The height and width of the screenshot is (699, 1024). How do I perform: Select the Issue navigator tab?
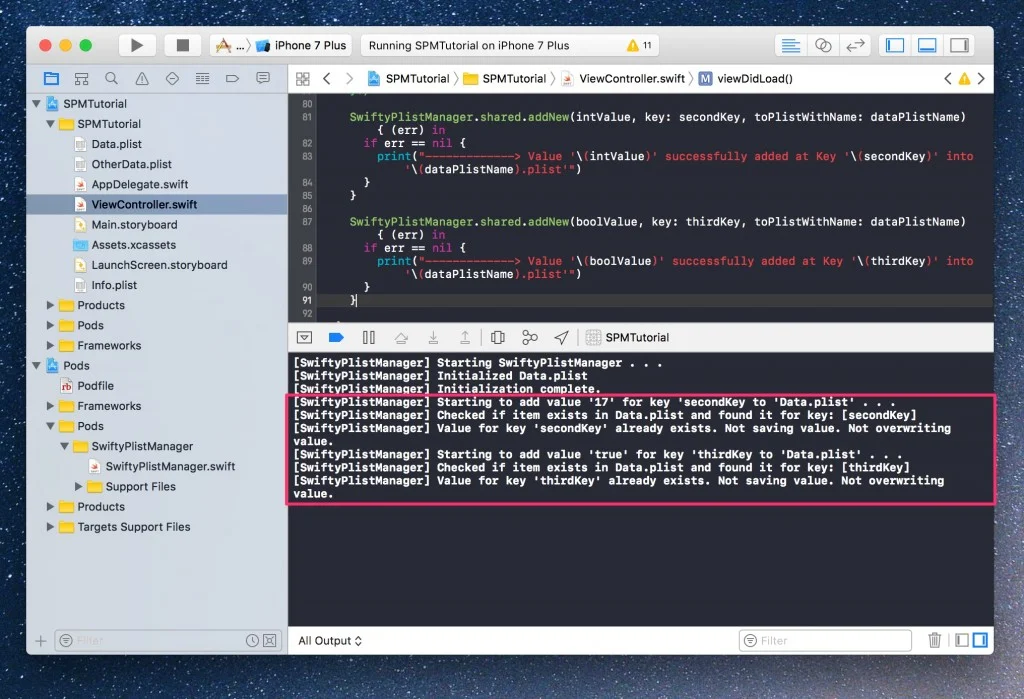pos(142,78)
